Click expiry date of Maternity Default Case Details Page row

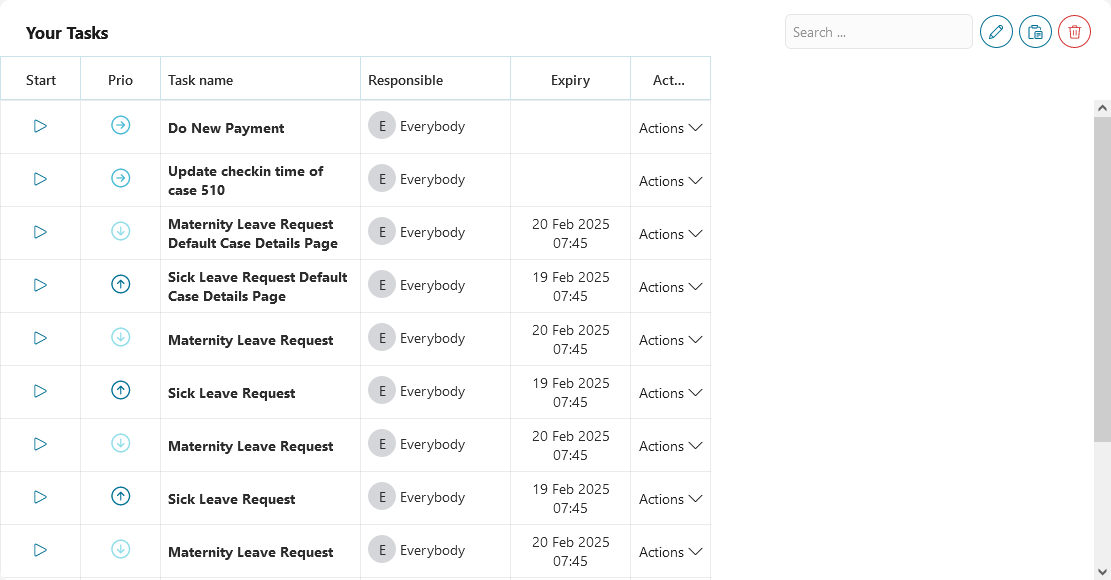click(x=570, y=234)
